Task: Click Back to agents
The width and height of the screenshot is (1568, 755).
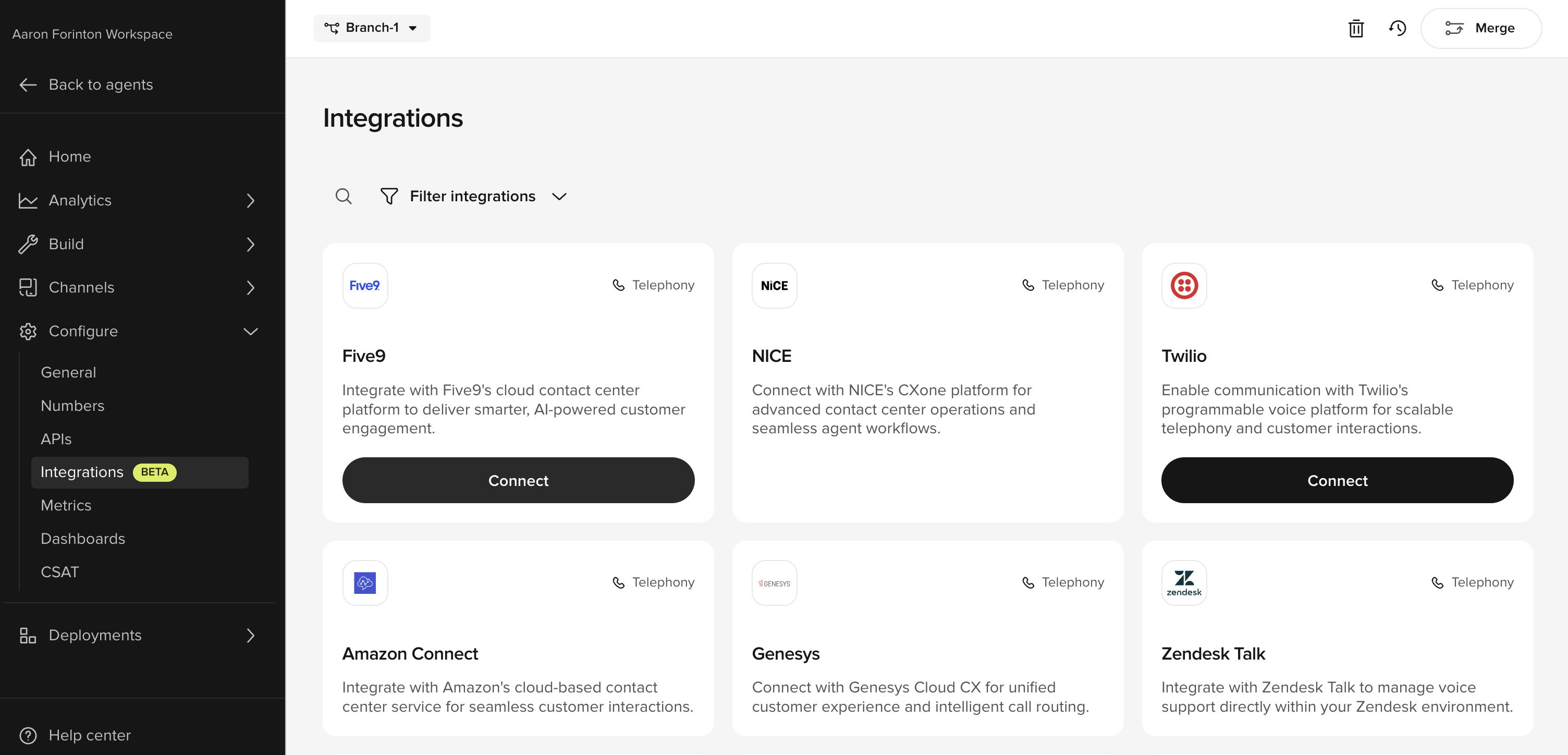Action: click(x=101, y=84)
